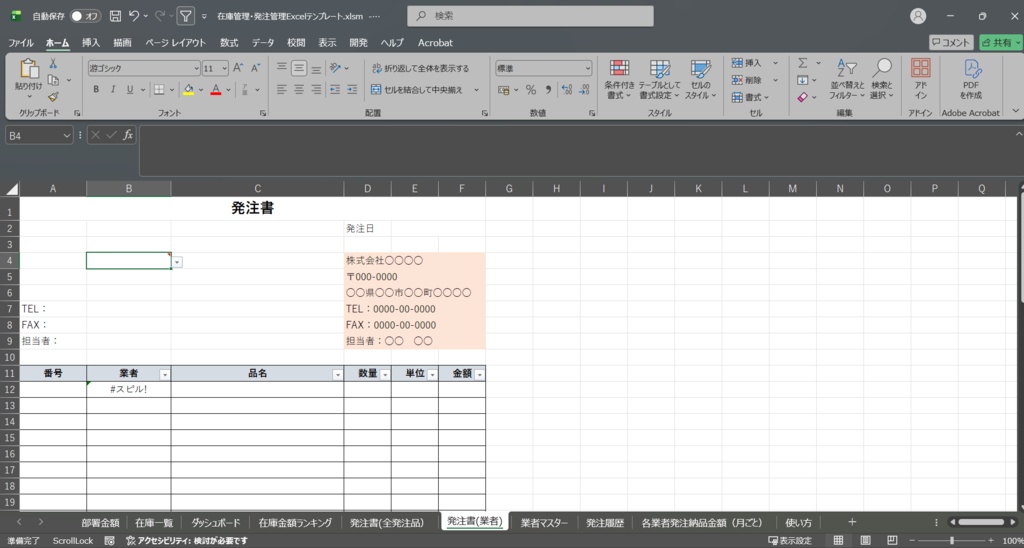This screenshot has width=1024, height=548.
Task: Click the Increase indent icon
Action: pos(352,89)
